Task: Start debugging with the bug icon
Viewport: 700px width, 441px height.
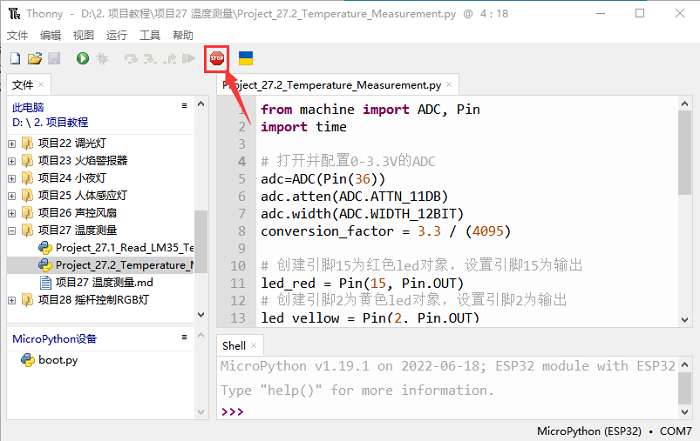Action: click(103, 60)
